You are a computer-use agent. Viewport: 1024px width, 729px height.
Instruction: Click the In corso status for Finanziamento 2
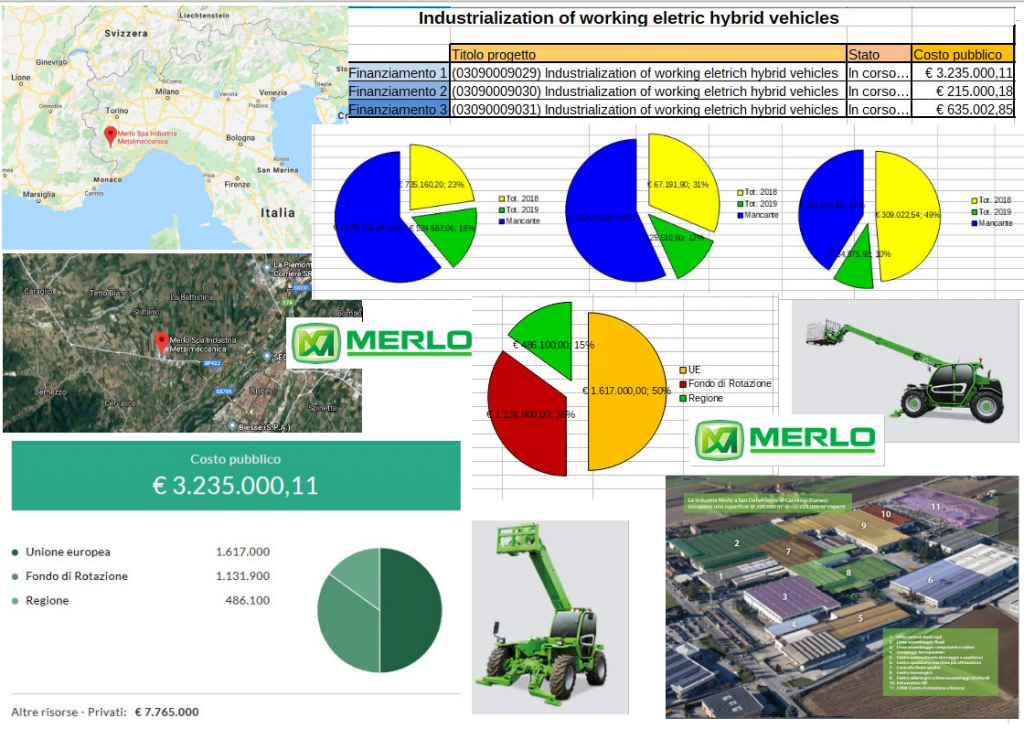coord(878,91)
